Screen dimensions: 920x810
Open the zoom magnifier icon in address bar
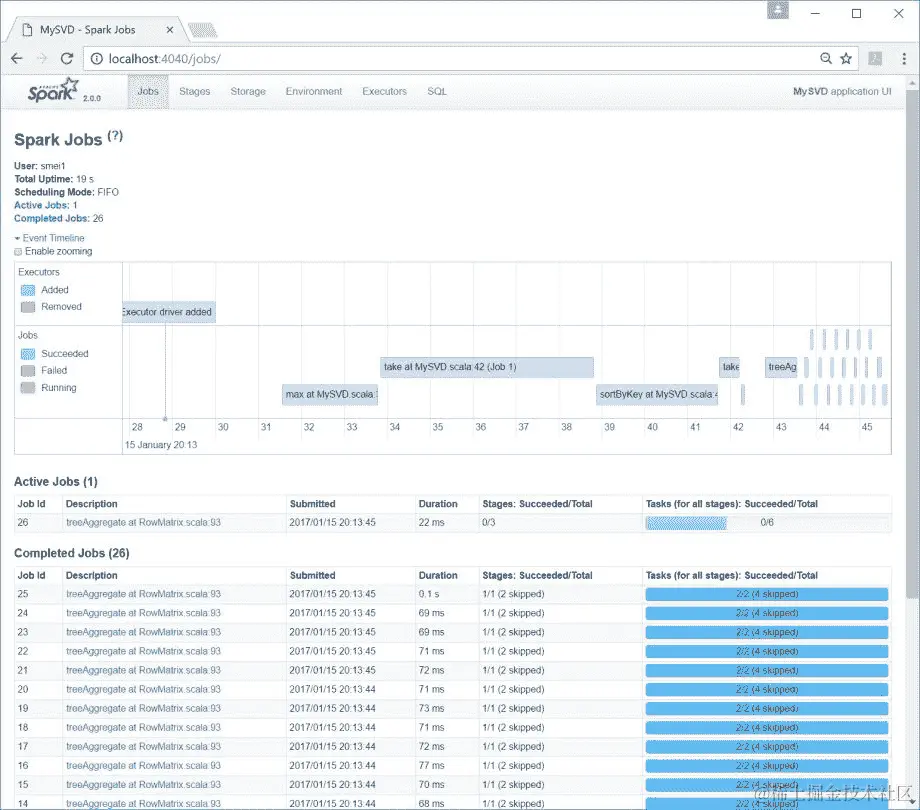click(x=826, y=58)
